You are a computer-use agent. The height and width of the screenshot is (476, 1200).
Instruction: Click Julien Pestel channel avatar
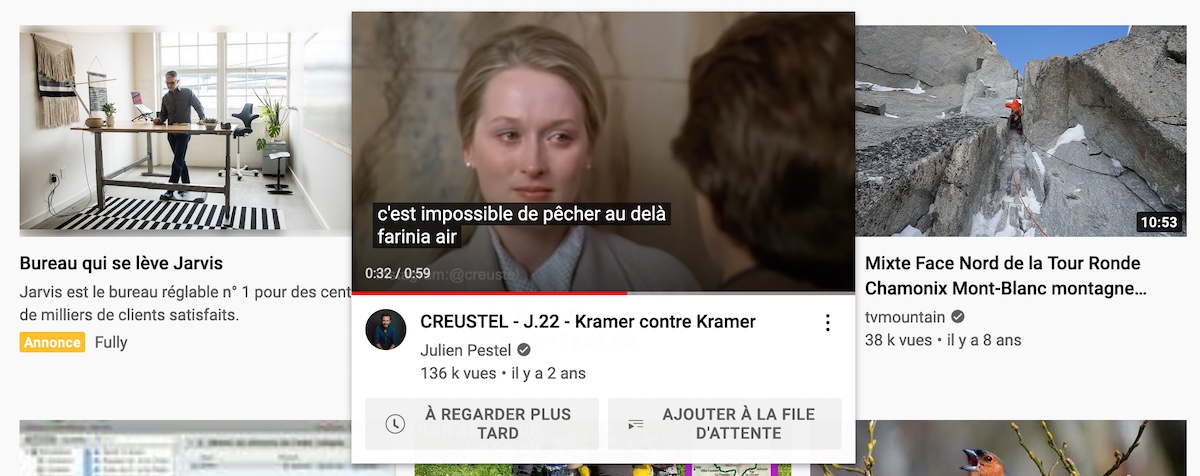click(386, 330)
